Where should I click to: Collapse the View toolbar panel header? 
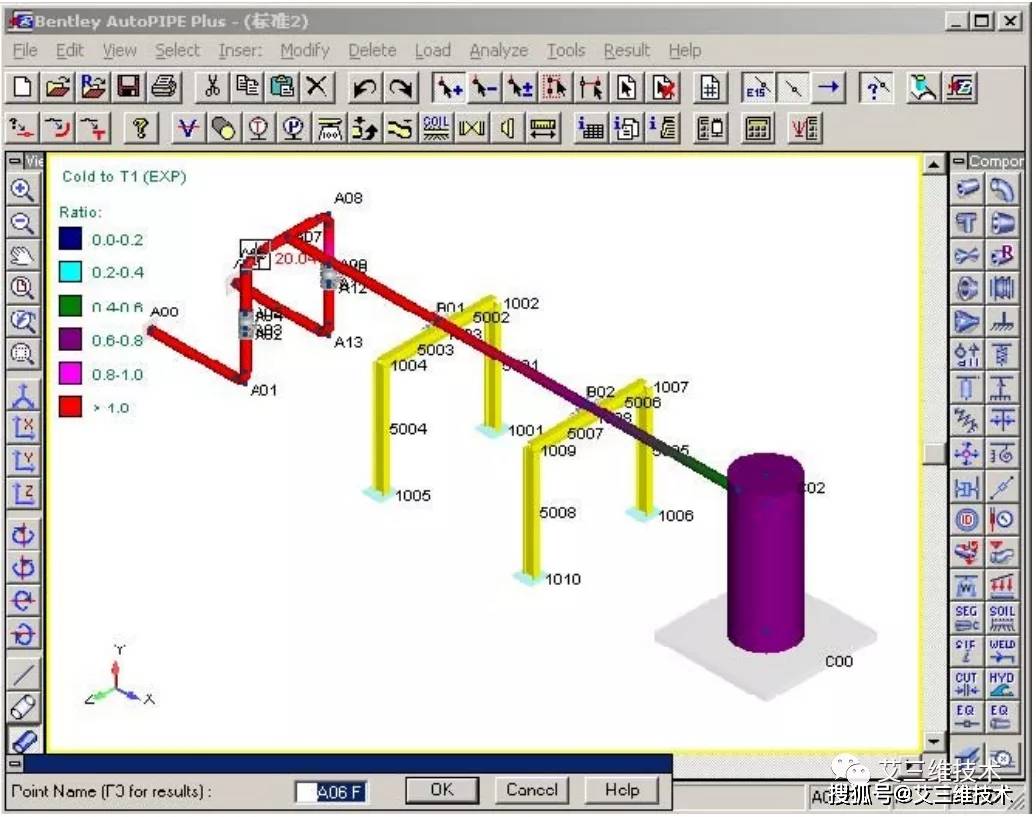tap(14, 161)
